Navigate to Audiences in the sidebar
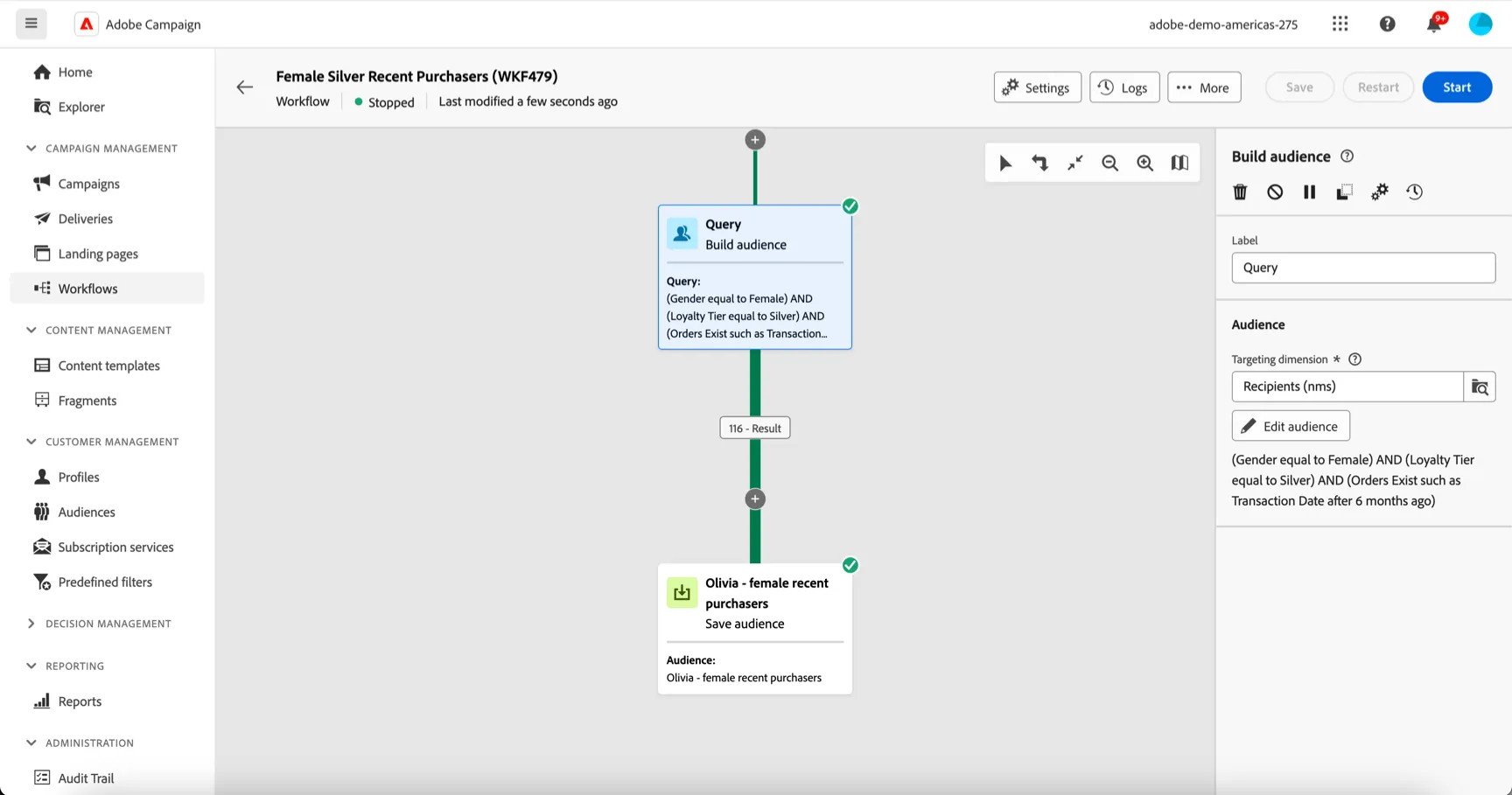 [107, 513]
